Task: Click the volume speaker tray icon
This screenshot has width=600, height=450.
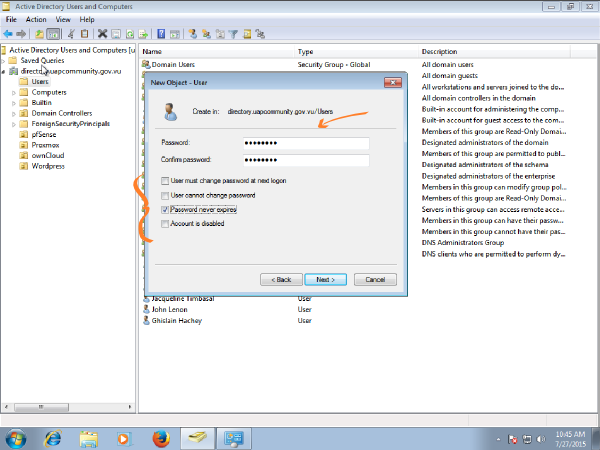Action: (541, 439)
